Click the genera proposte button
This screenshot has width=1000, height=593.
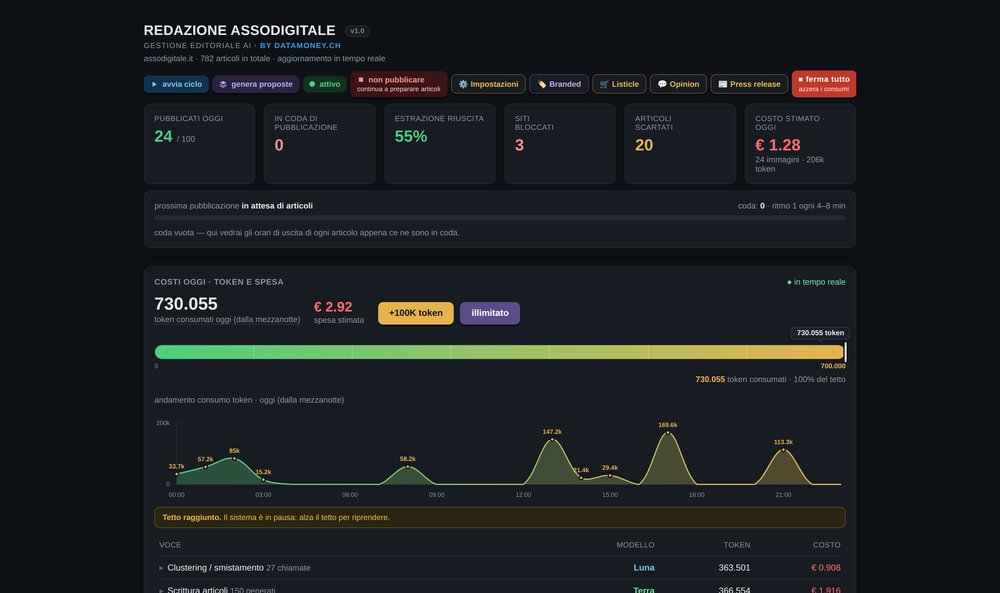pos(256,84)
